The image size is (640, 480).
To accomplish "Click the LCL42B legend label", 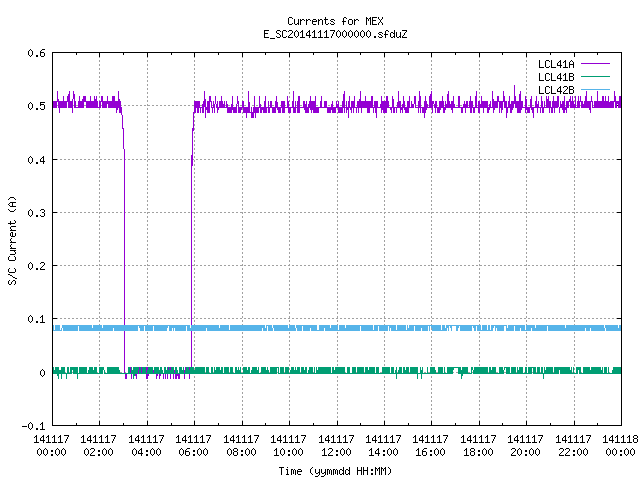I will (x=556, y=90).
